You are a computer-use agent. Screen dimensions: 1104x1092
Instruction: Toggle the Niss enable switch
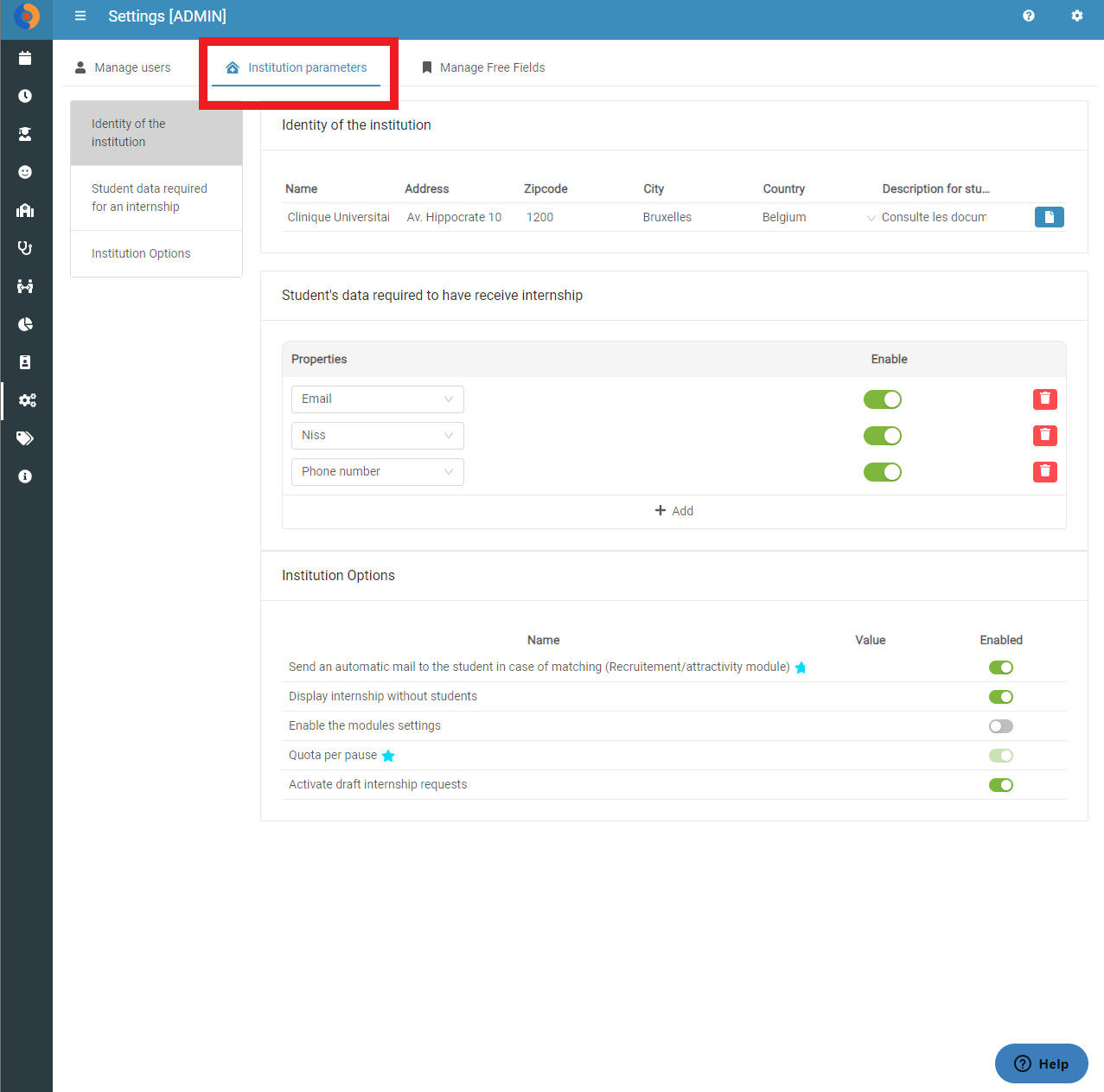[x=883, y=436]
